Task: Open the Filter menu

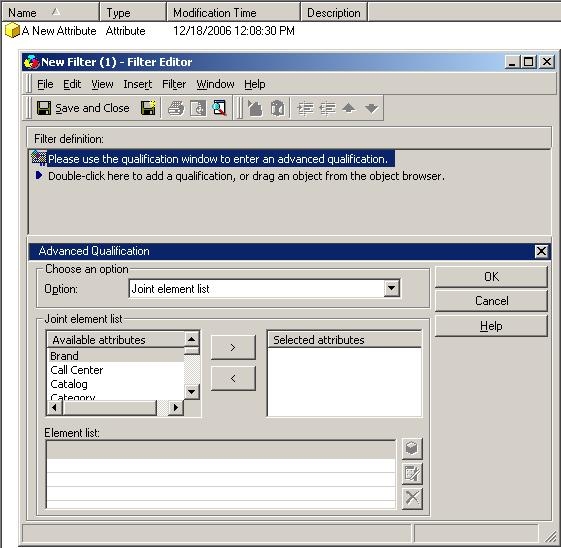Action: coord(174,84)
